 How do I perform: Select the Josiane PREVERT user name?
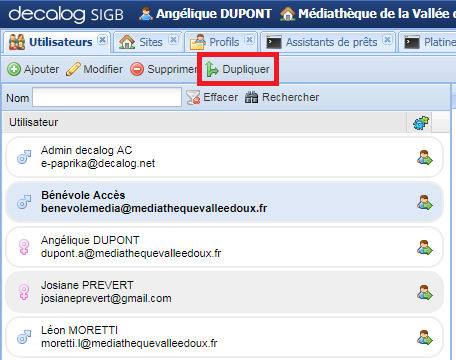pos(87,285)
